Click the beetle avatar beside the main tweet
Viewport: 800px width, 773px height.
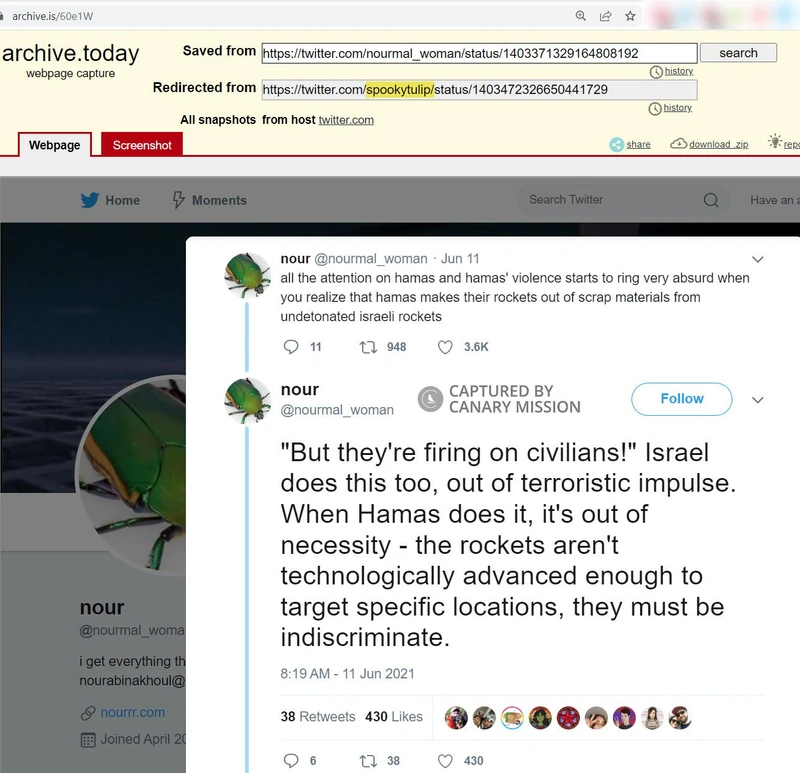[x=247, y=401]
